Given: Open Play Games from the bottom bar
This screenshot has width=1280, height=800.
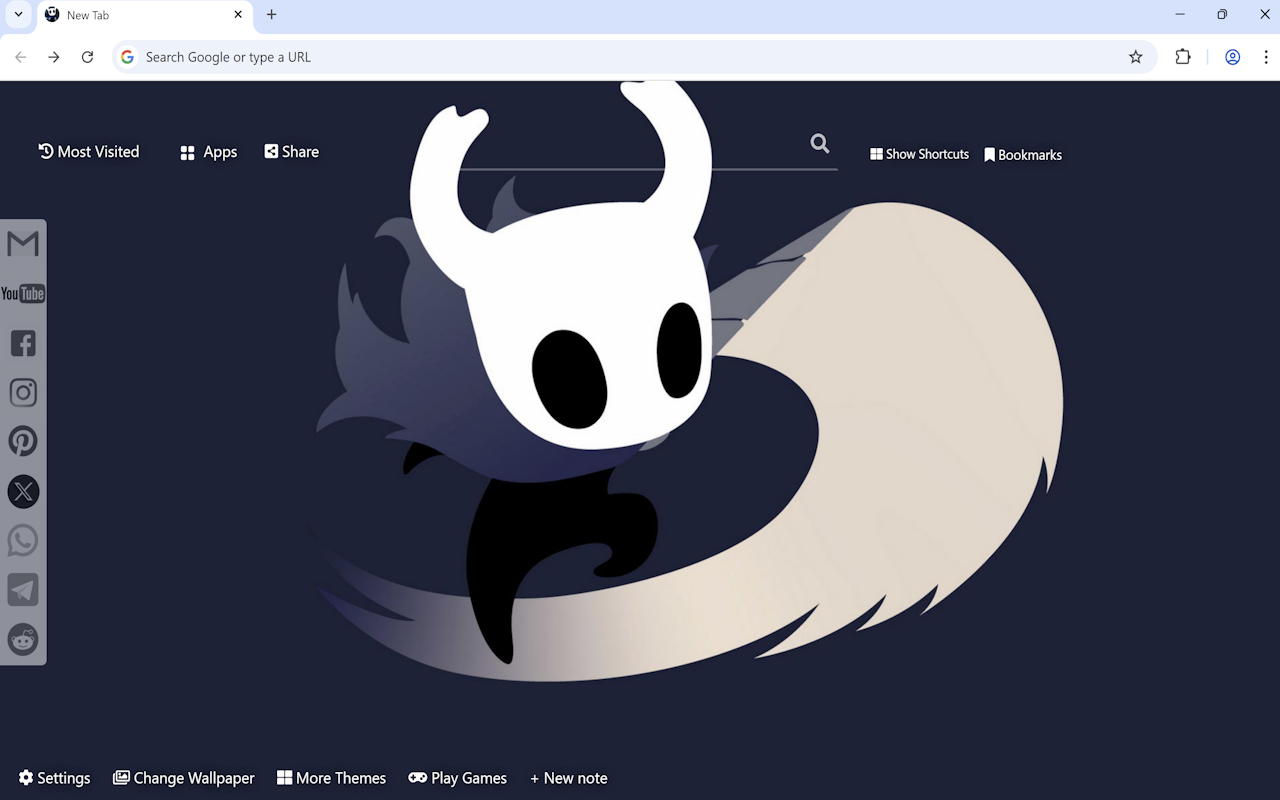Looking at the screenshot, I should pyautogui.click(x=457, y=777).
